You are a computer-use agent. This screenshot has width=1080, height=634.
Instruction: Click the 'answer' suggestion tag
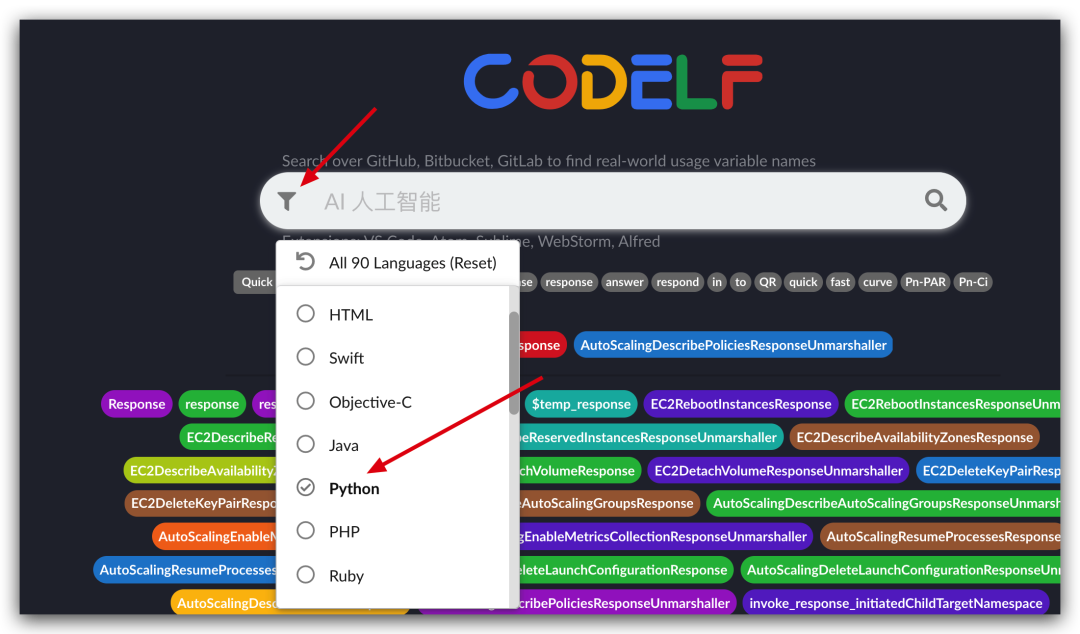624,282
